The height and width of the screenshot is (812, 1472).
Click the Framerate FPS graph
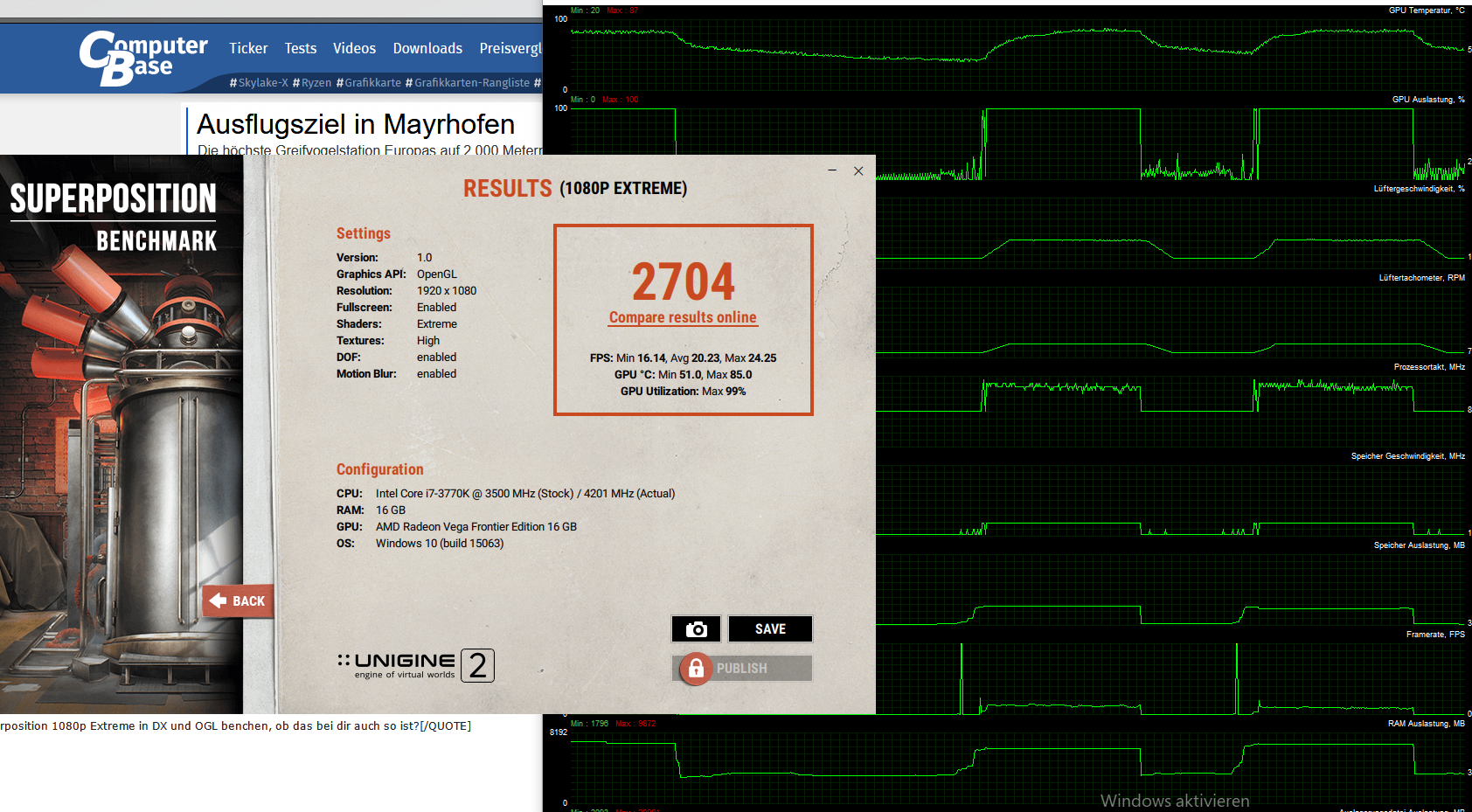click(1171, 677)
